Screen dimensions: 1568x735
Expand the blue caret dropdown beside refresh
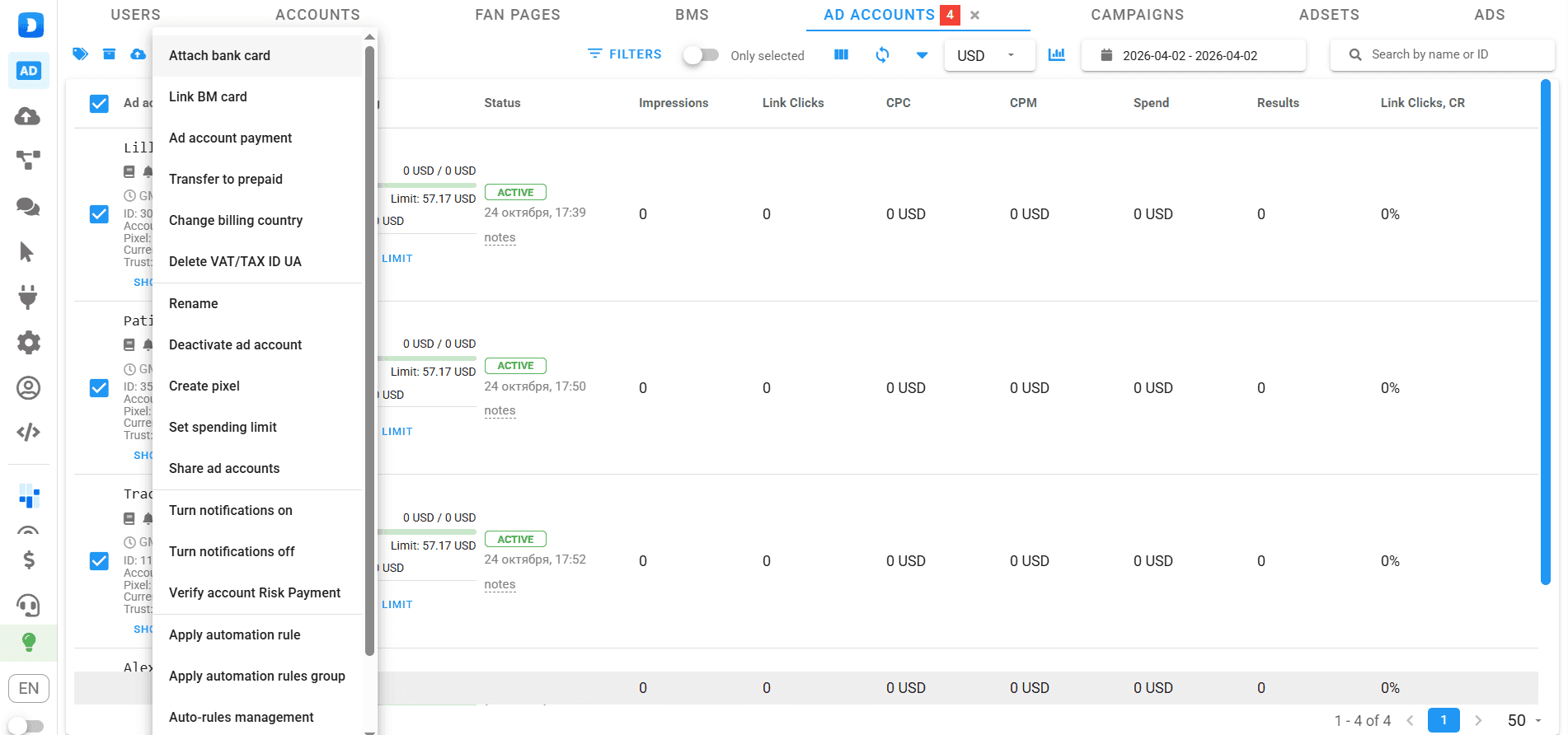coord(922,55)
